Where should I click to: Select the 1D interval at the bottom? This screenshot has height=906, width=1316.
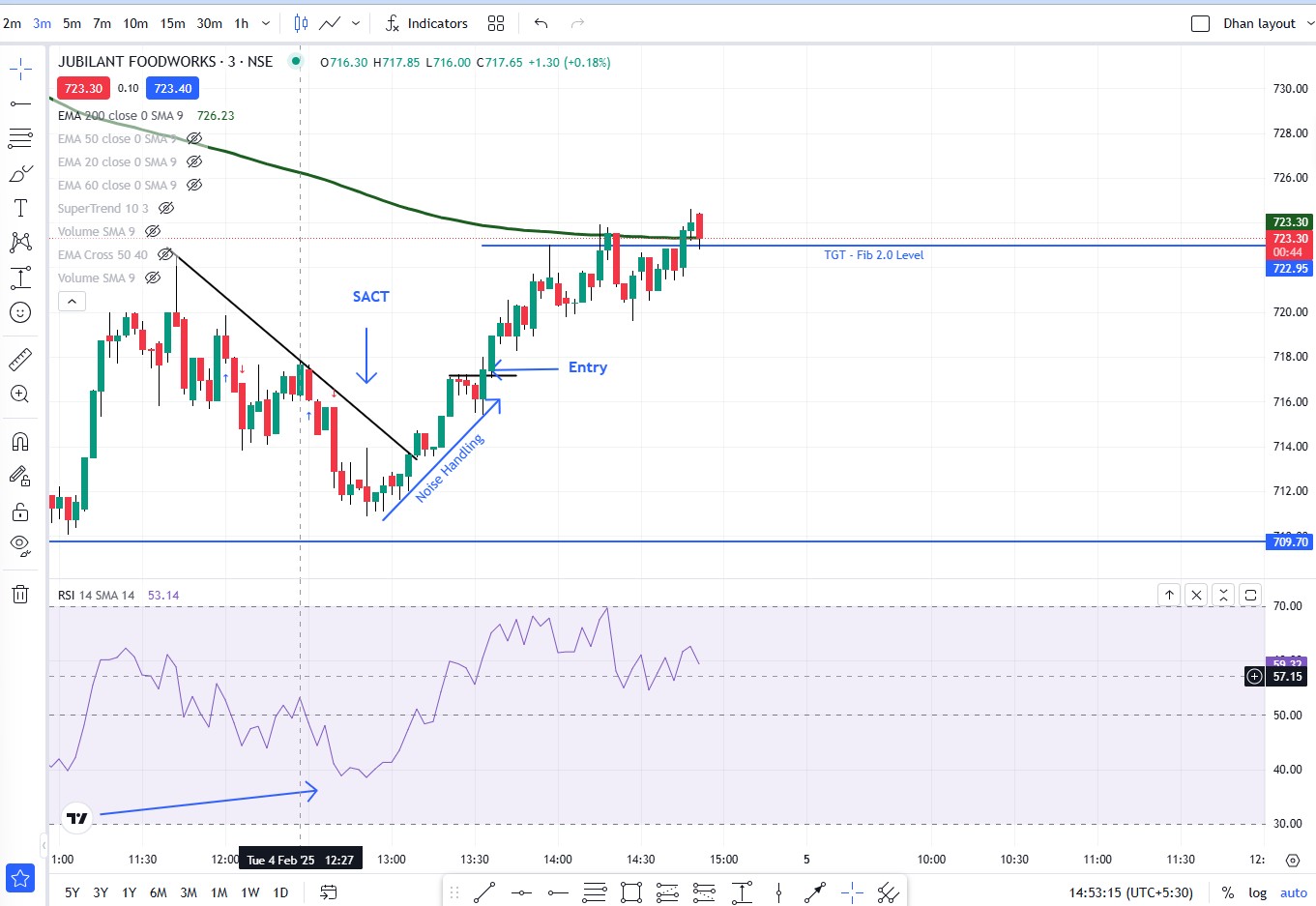pyautogui.click(x=280, y=892)
